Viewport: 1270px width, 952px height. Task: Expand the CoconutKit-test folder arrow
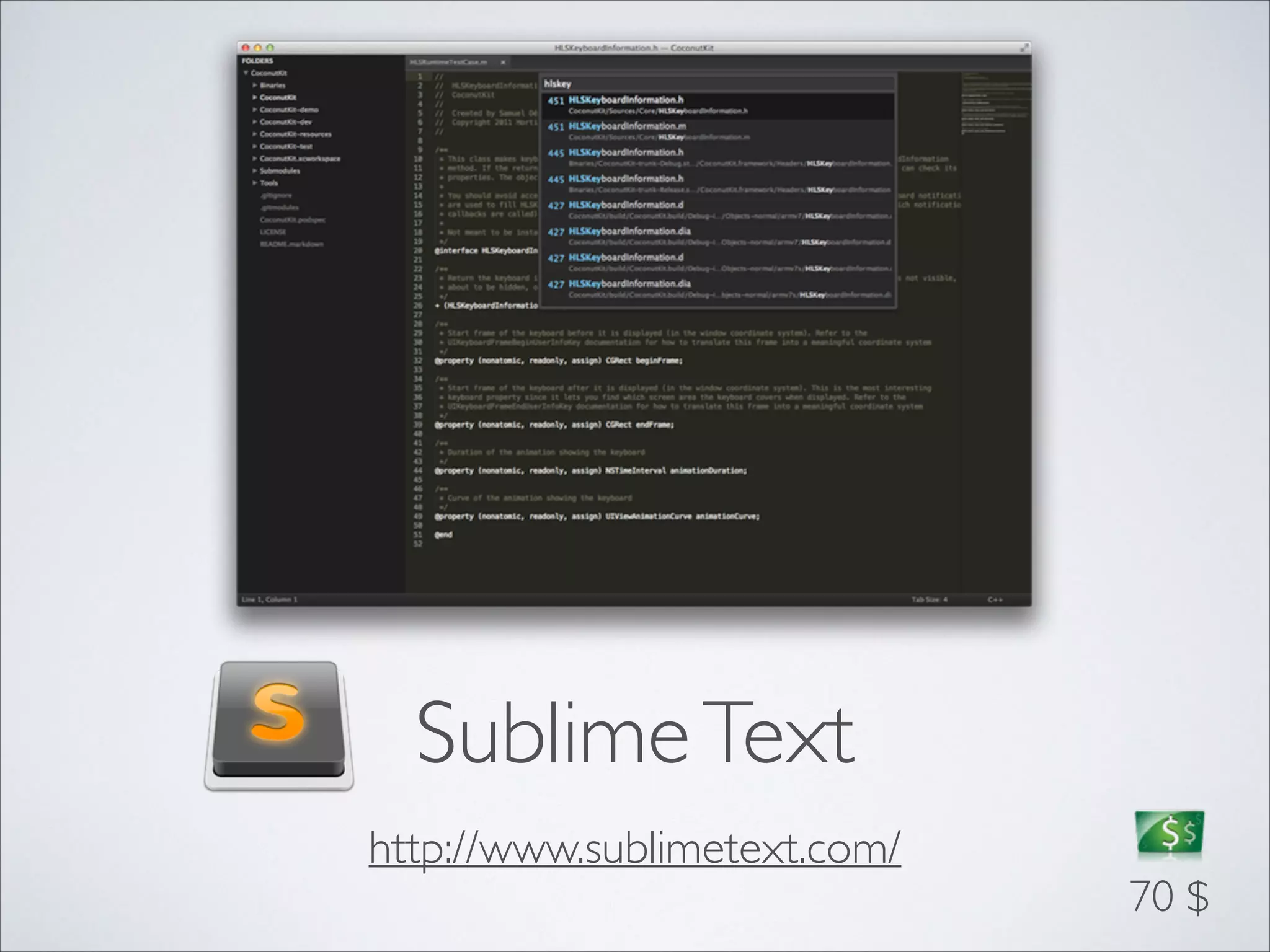click(255, 146)
